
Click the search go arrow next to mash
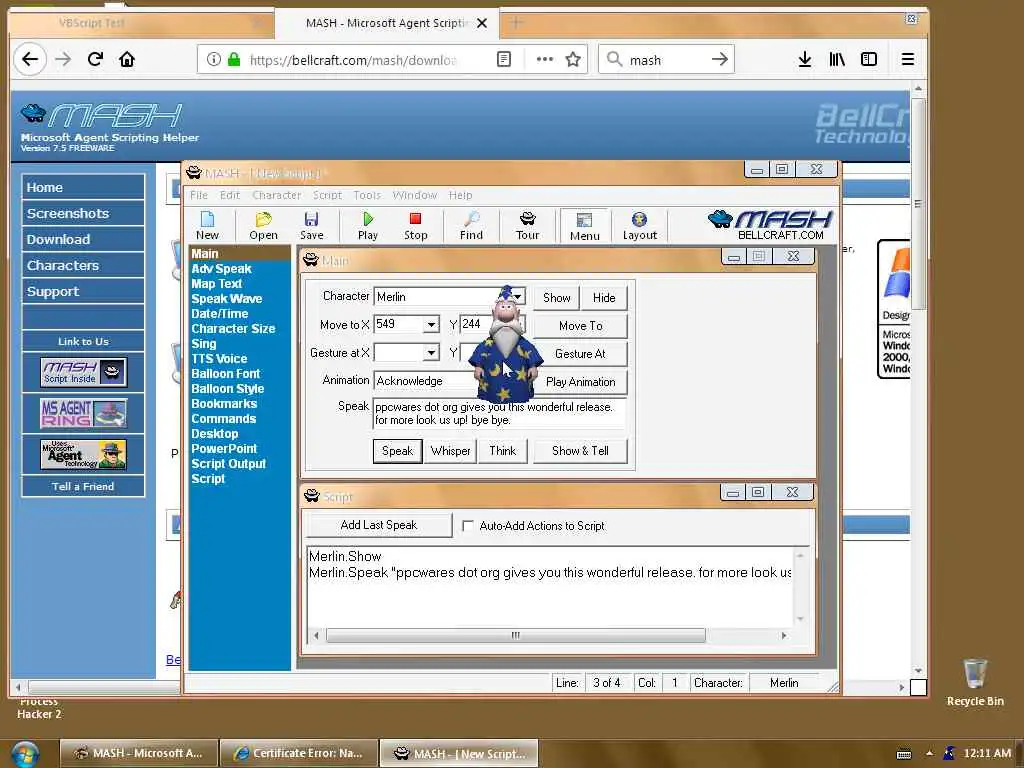tap(719, 59)
